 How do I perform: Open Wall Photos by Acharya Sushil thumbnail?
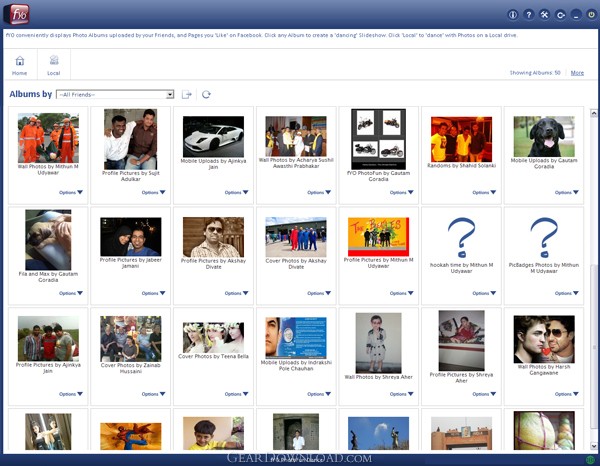pyautogui.click(x=296, y=136)
